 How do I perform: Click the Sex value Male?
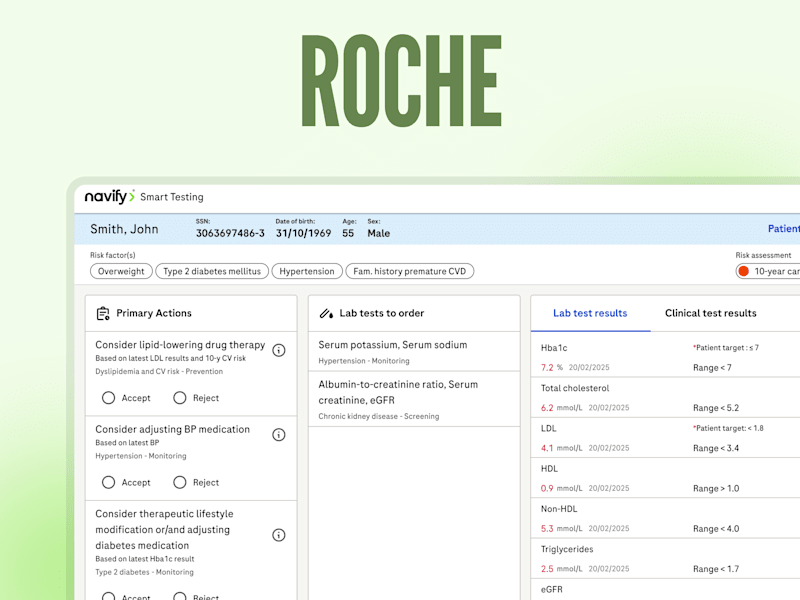(x=379, y=233)
